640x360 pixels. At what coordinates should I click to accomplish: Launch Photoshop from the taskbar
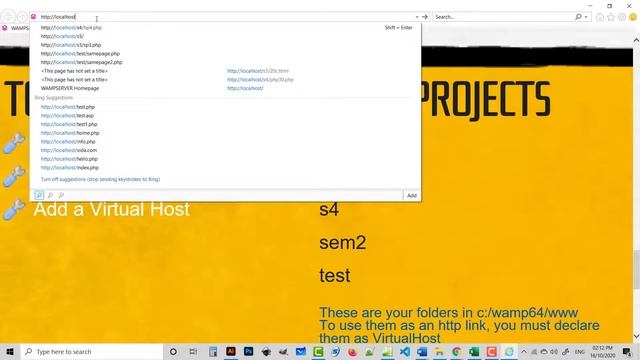(x=248, y=351)
